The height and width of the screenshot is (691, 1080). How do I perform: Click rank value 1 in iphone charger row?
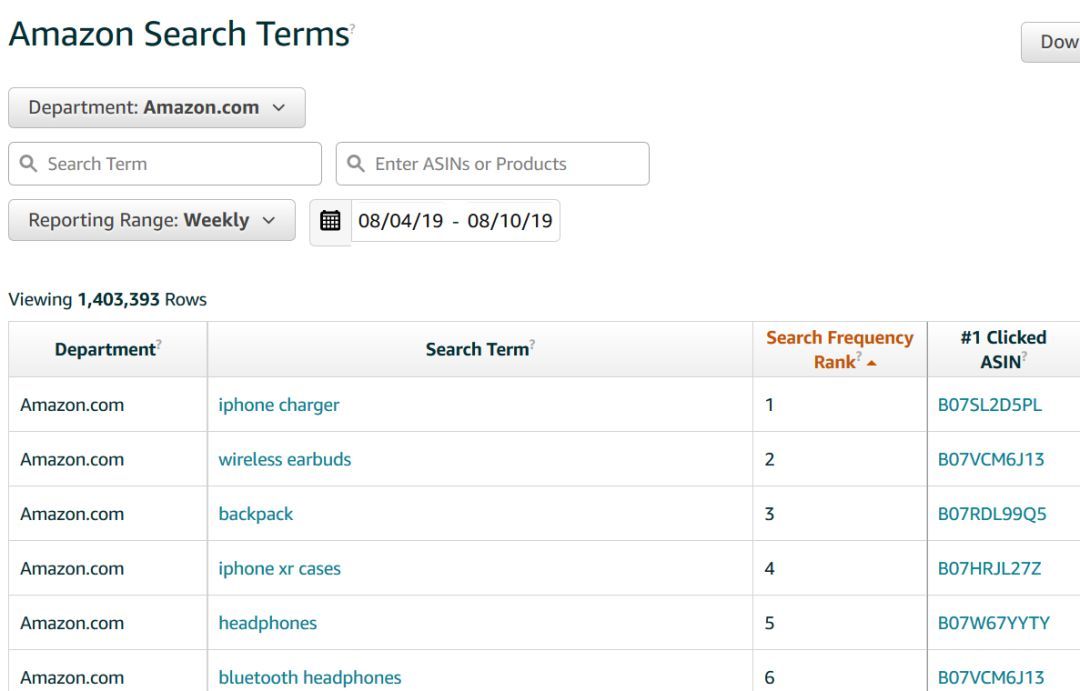(x=769, y=405)
